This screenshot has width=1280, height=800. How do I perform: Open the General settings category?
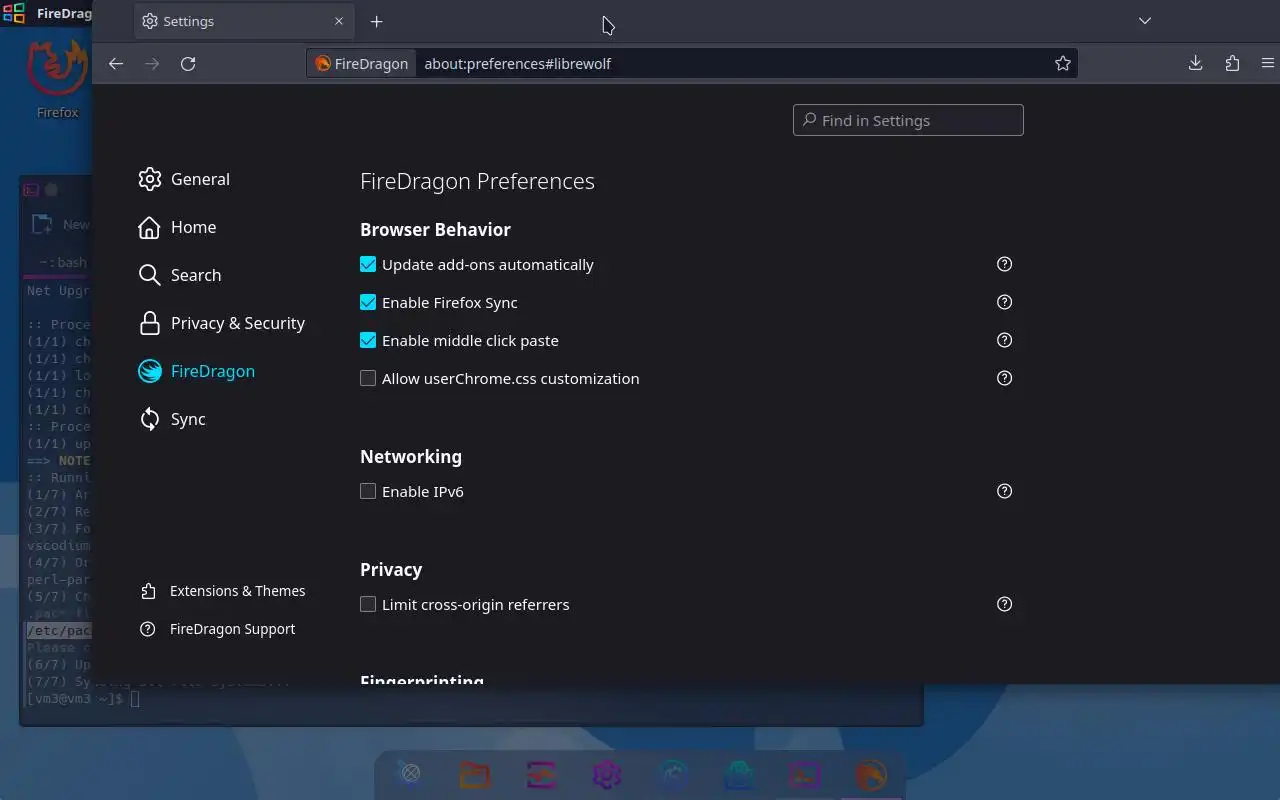click(185, 179)
